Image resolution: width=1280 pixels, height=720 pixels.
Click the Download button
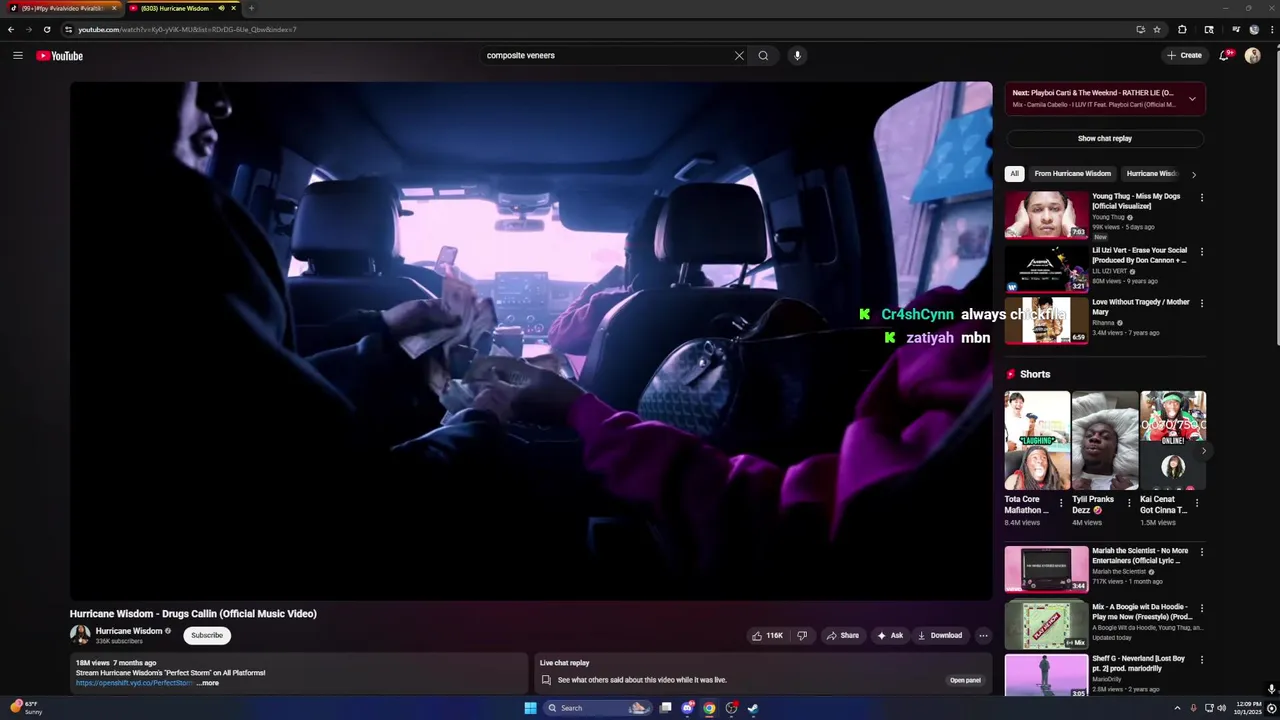pyautogui.click(x=940, y=635)
